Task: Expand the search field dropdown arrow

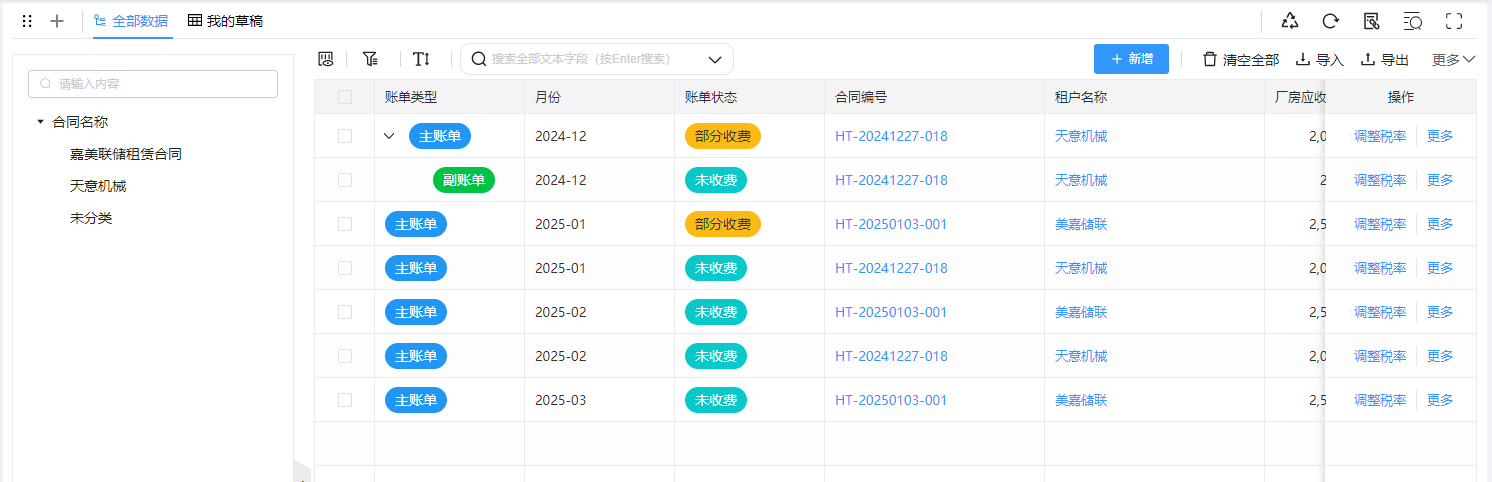Action: 715,59
